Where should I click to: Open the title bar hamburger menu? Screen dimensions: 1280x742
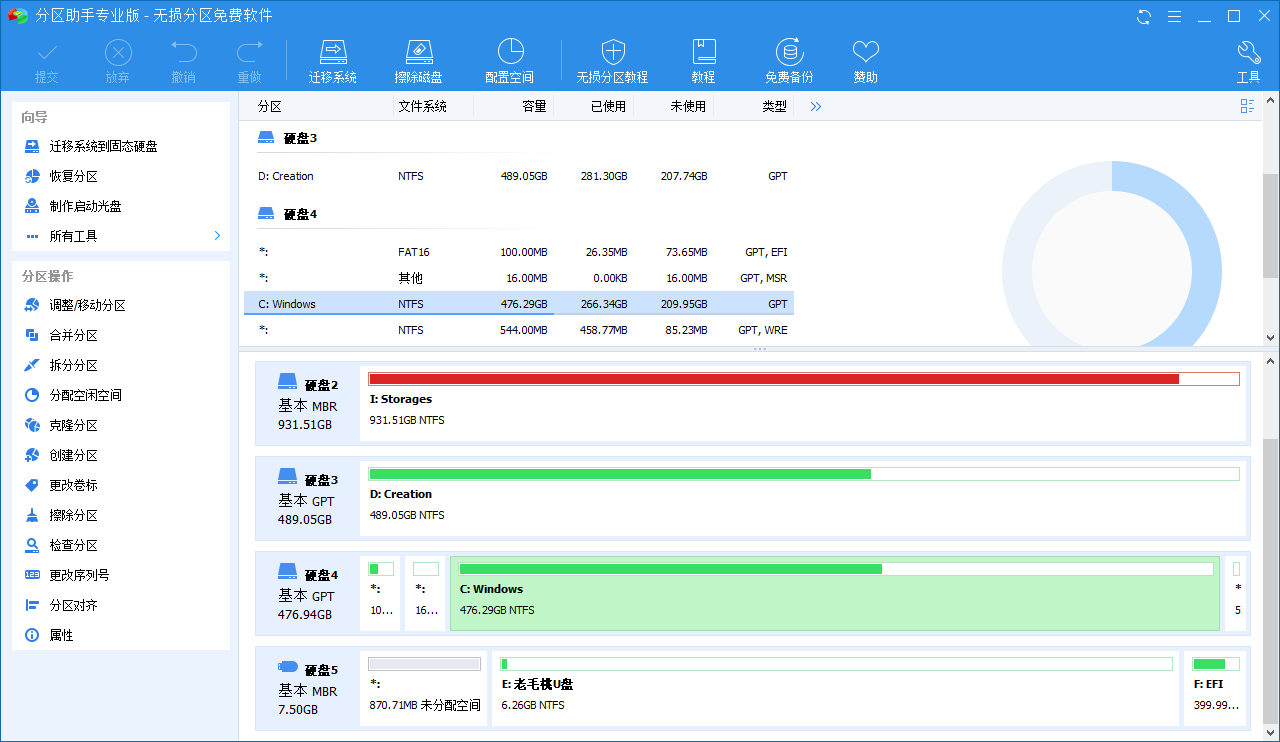pos(1175,16)
